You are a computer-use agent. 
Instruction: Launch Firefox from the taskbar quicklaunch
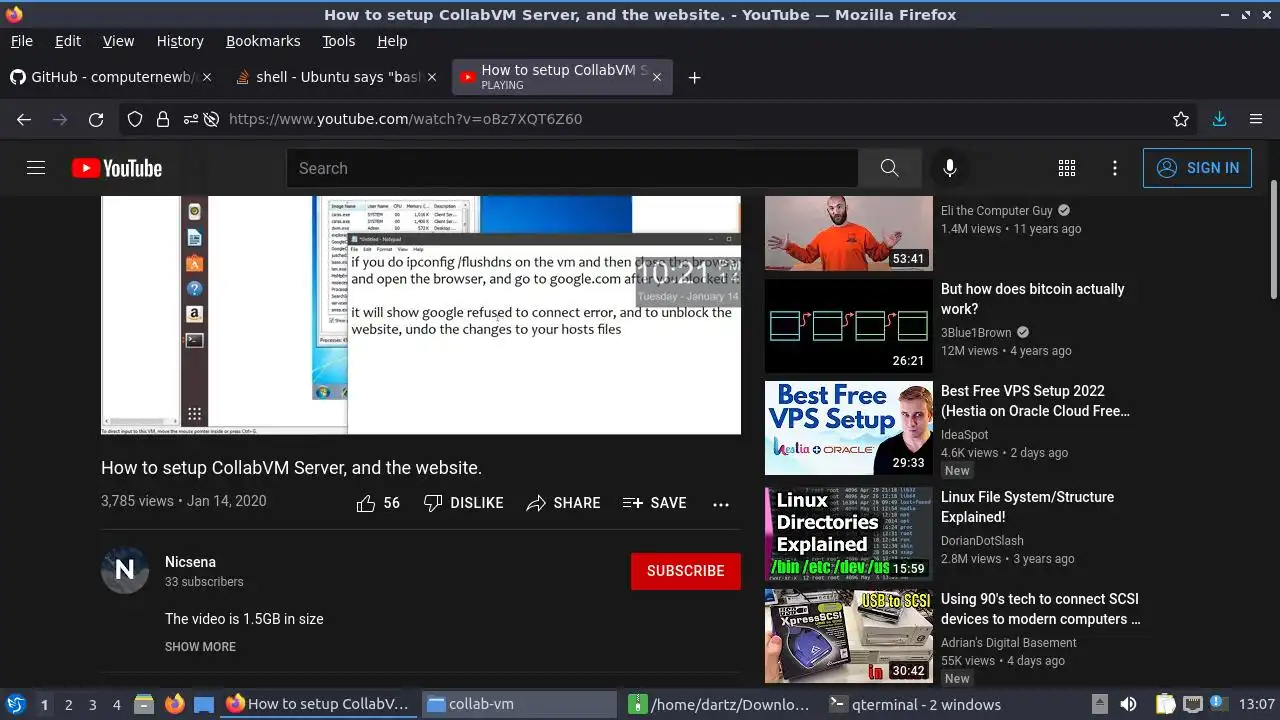[174, 704]
